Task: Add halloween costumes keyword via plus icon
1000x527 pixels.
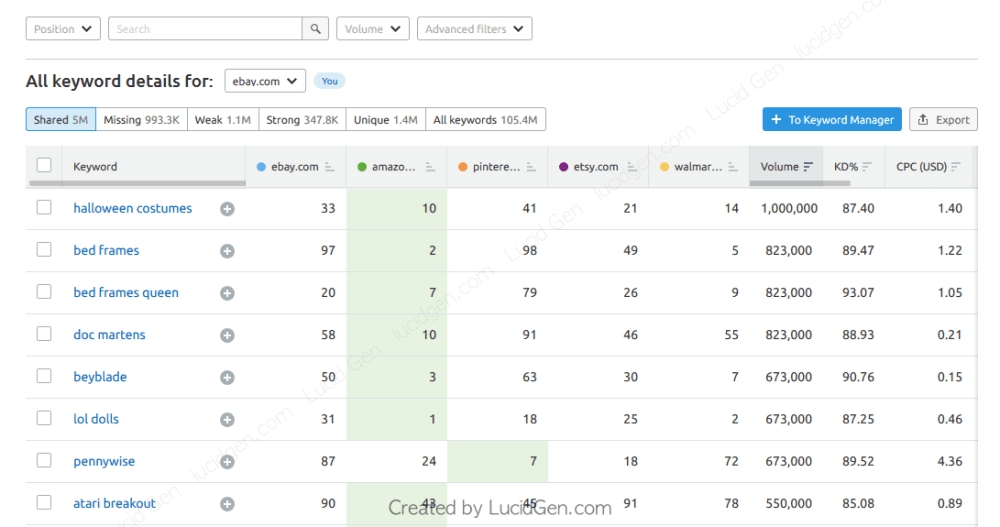Action: [x=227, y=209]
